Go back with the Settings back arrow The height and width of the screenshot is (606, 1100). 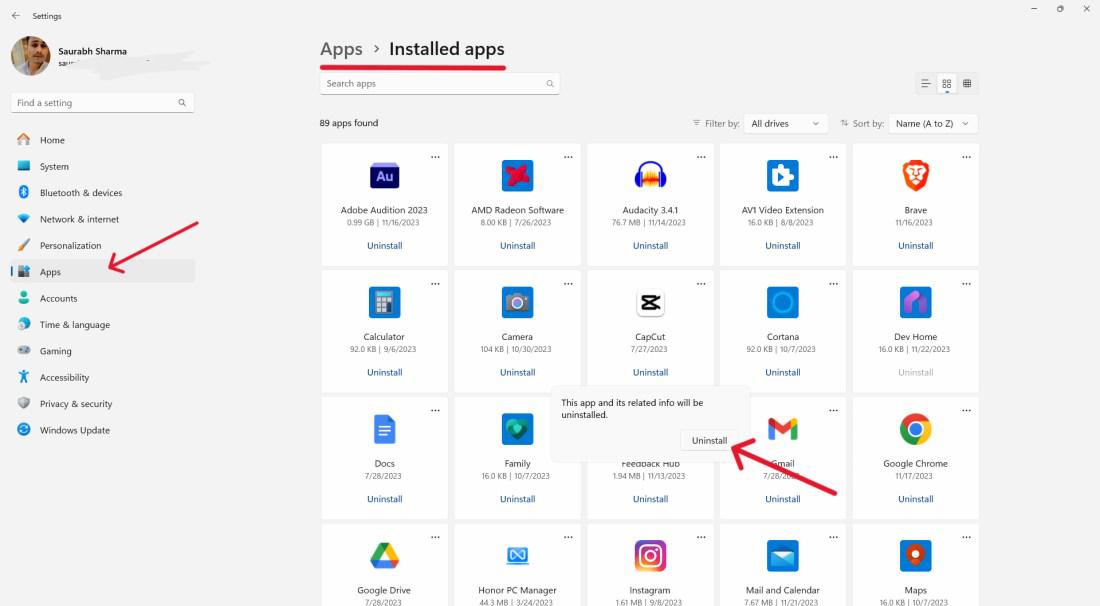tap(15, 15)
